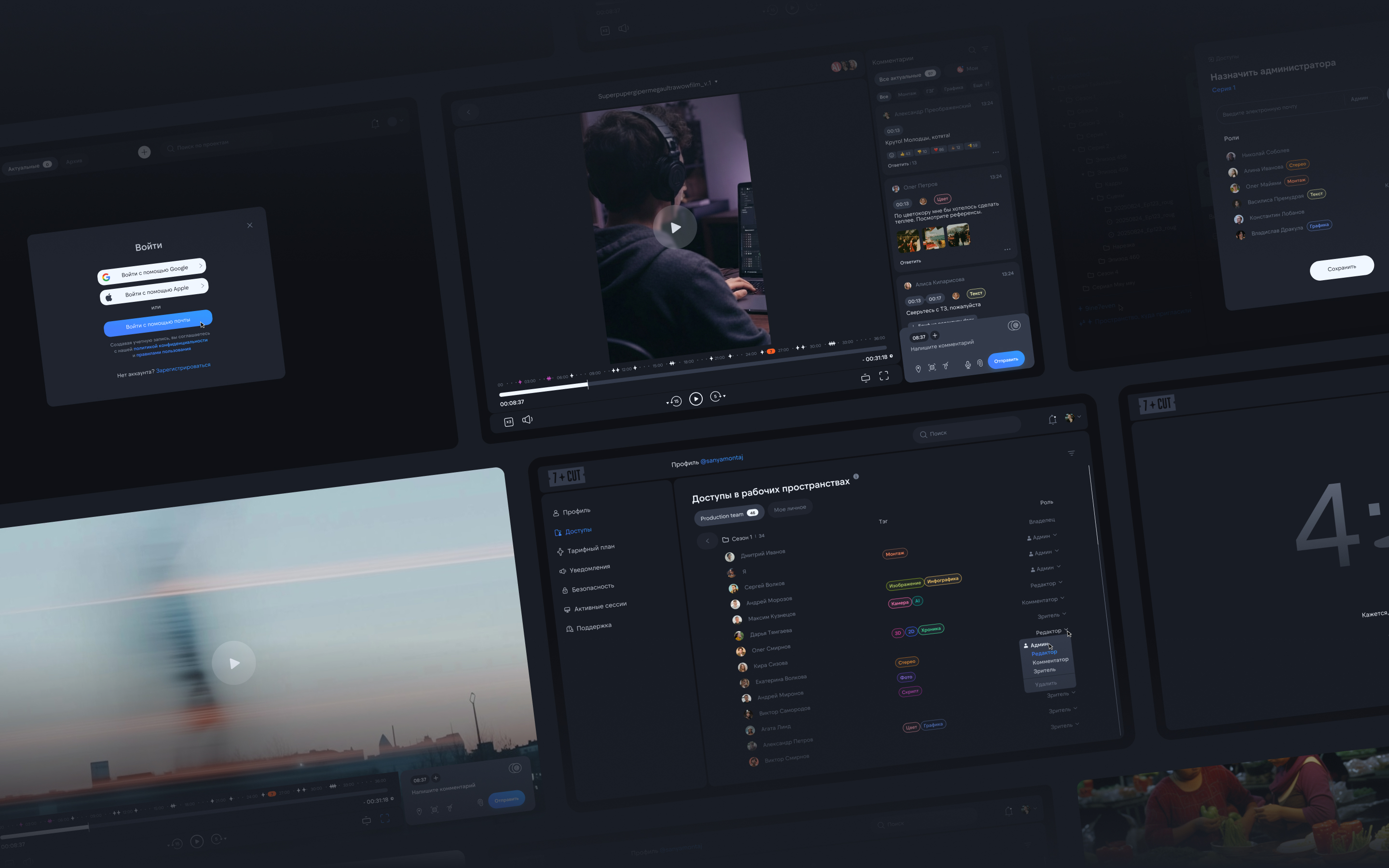Open the Комментатор role dropdown in the role column
The image size is (1389, 868).
tap(1043, 600)
